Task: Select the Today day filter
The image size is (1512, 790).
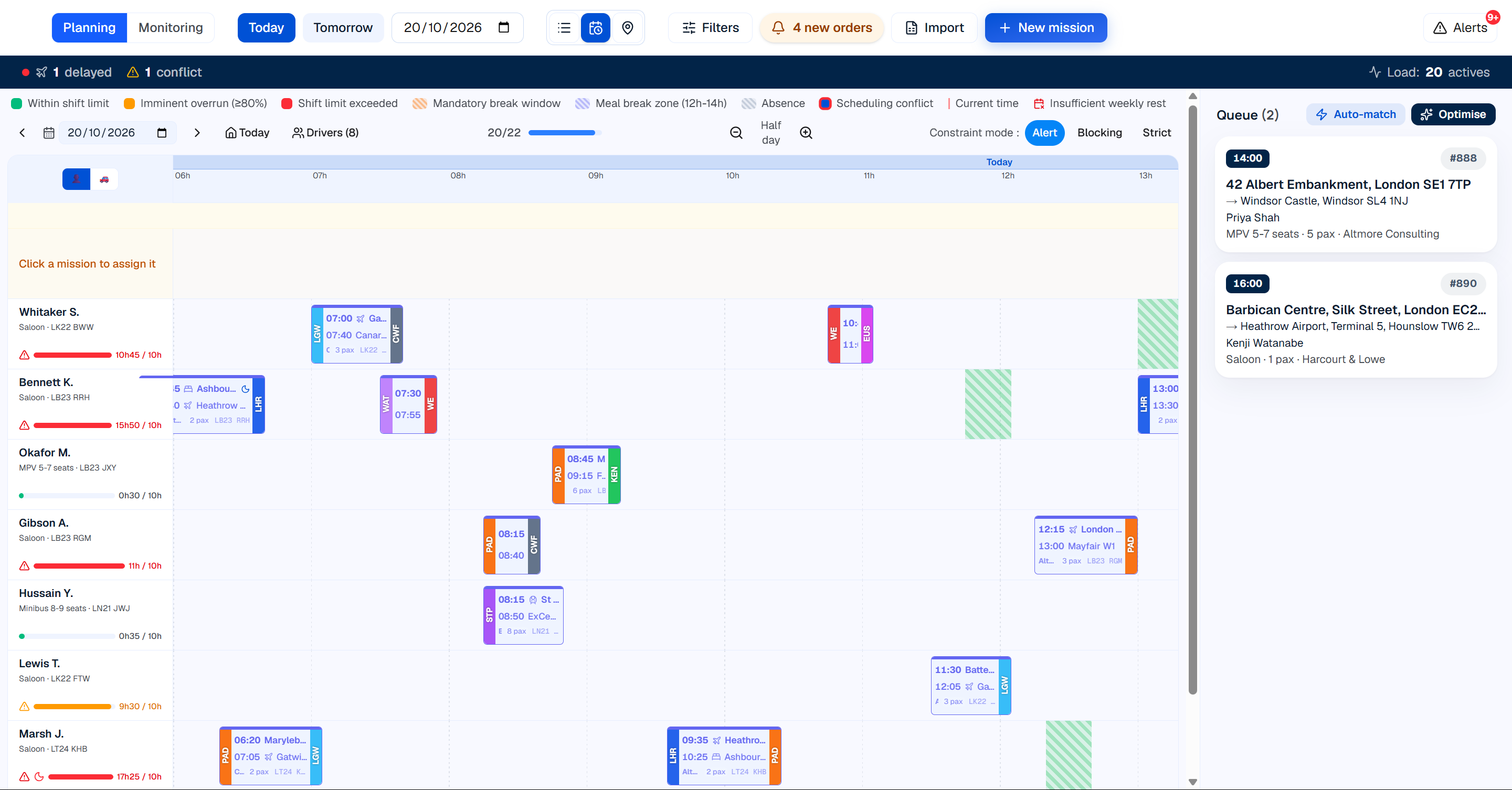Action: pos(266,28)
